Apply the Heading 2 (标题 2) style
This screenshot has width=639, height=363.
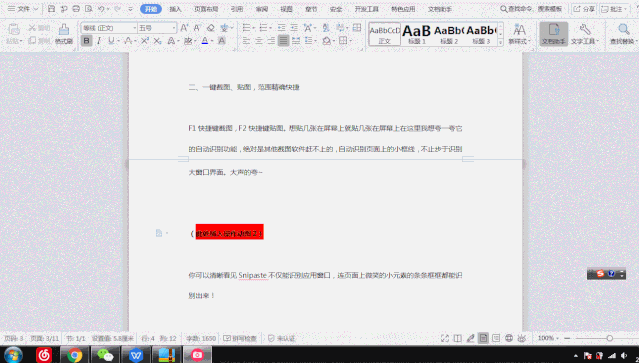tap(449, 34)
